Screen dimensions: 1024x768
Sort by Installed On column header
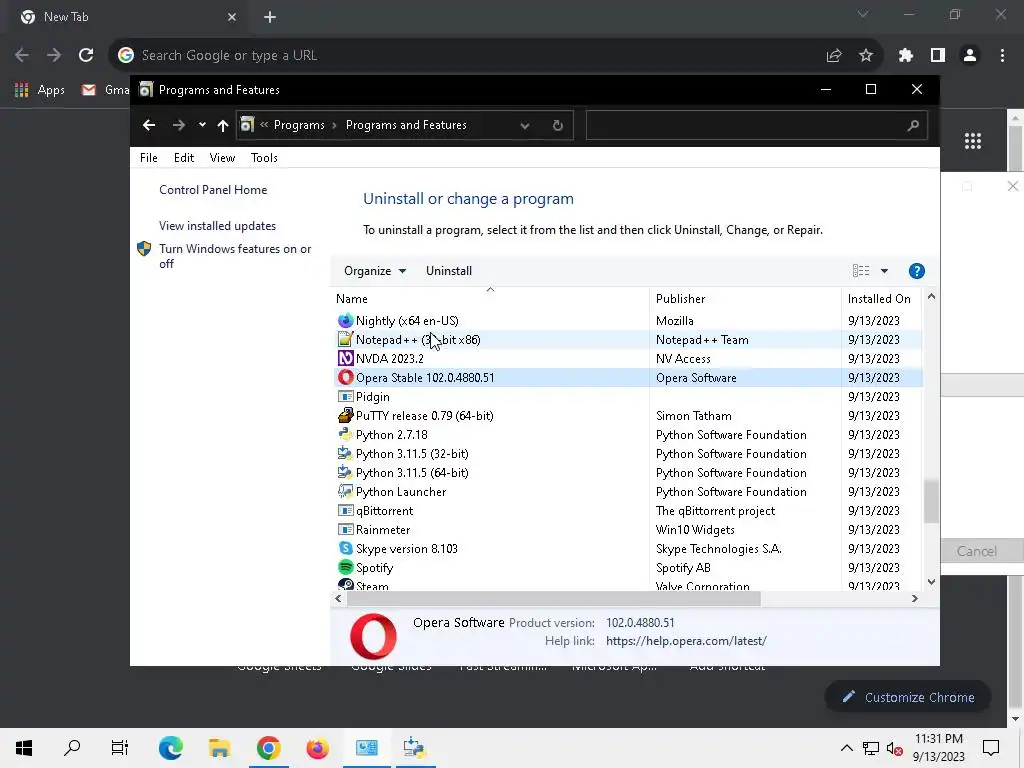click(881, 298)
